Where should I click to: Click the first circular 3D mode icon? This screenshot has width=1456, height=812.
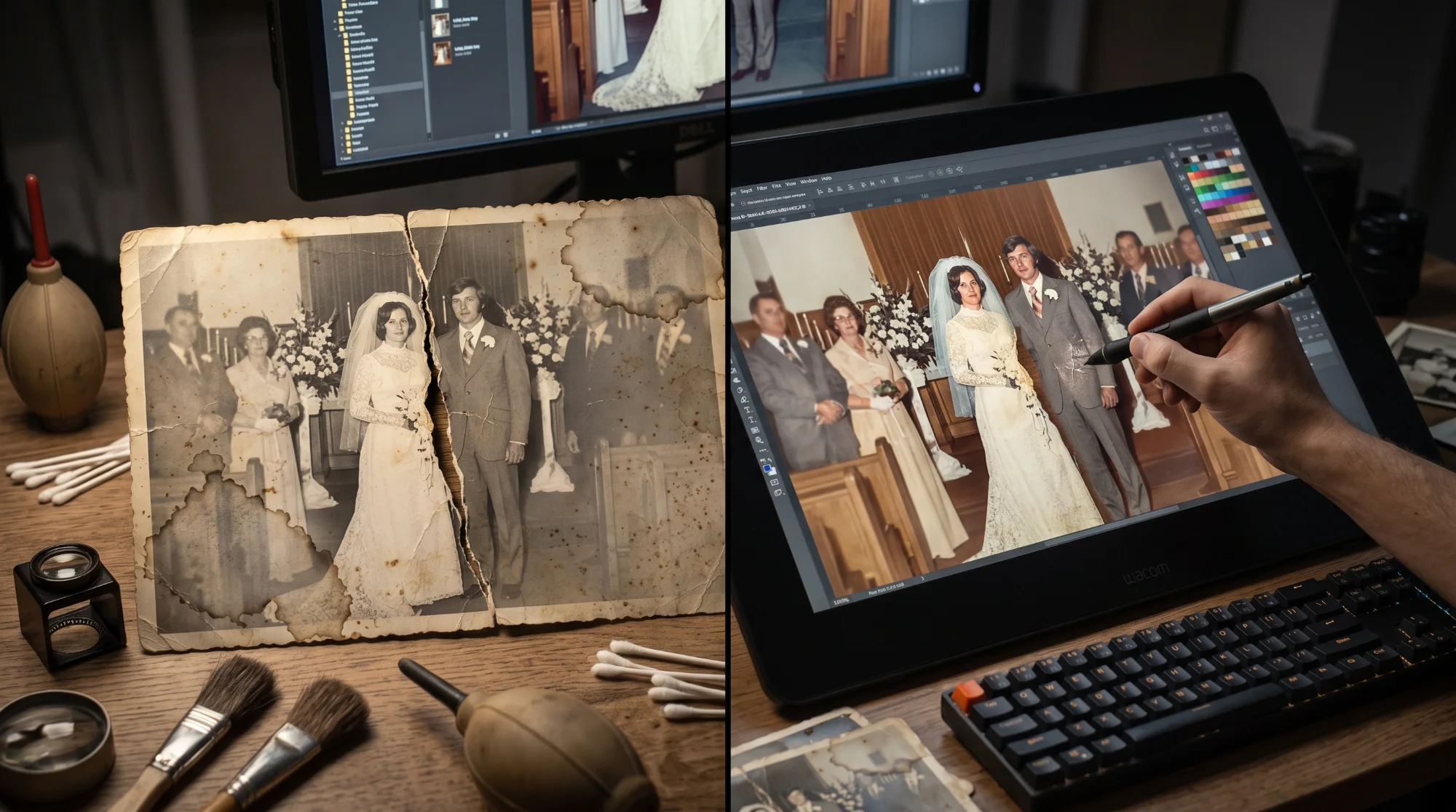pos(931,174)
